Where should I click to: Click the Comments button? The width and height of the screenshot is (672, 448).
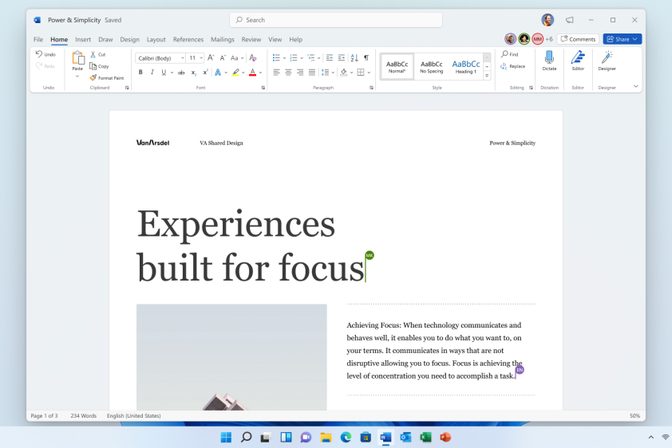[578, 39]
